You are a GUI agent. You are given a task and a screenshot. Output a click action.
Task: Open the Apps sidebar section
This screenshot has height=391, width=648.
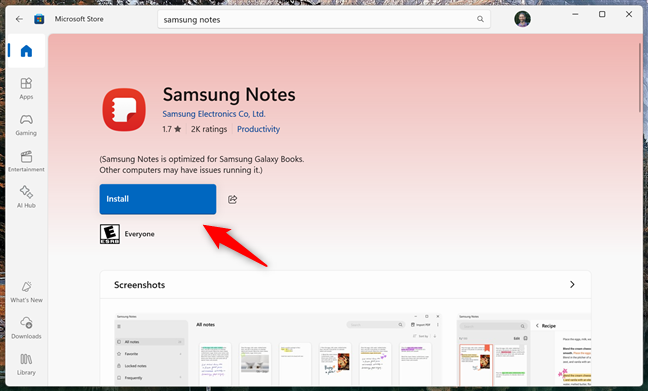(x=26, y=88)
